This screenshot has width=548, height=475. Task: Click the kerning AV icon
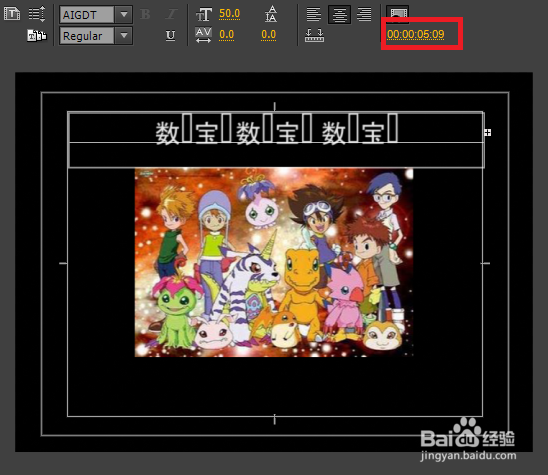pos(203,35)
